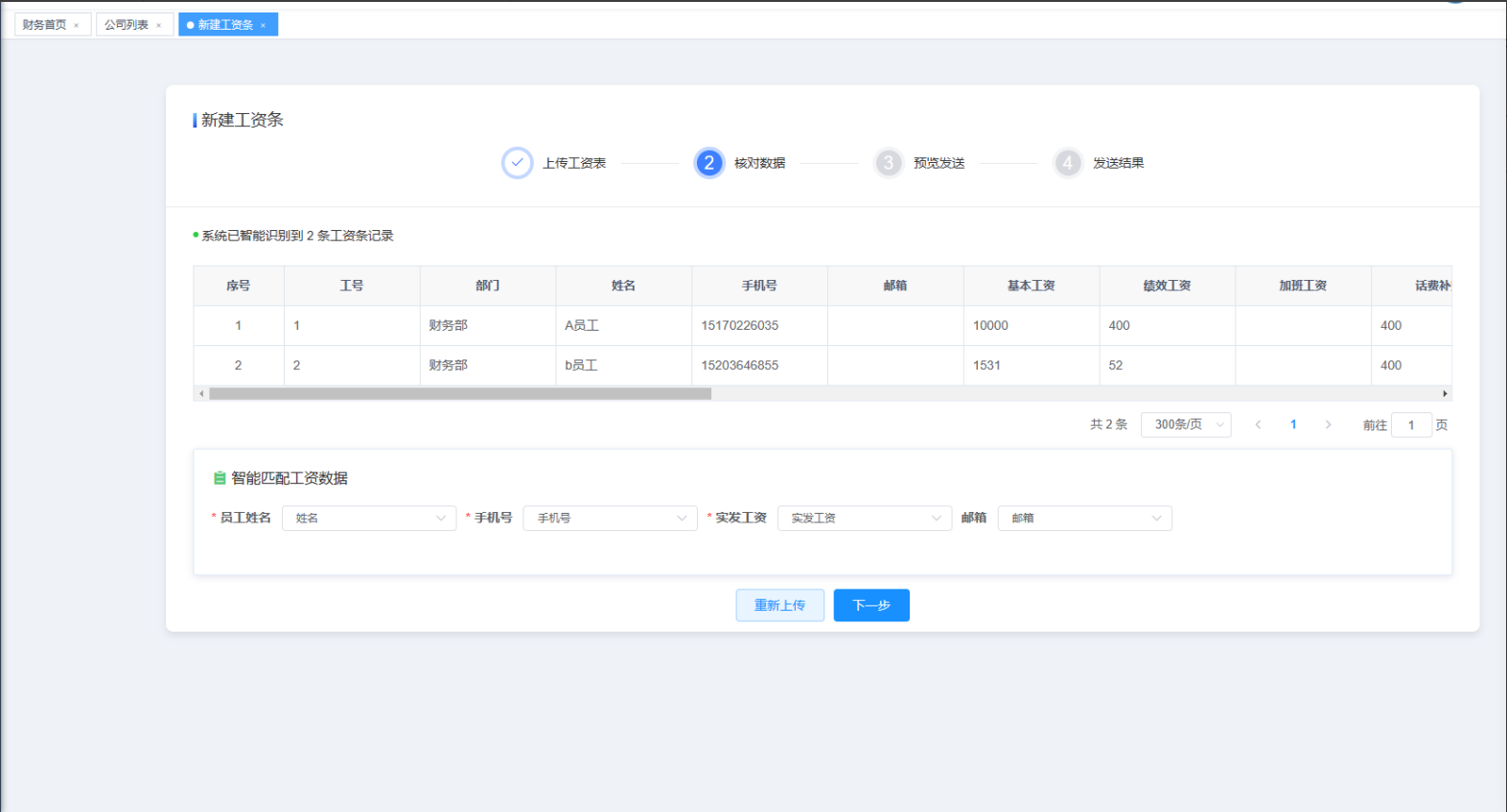Close the 财务首页 tab

coord(77,26)
